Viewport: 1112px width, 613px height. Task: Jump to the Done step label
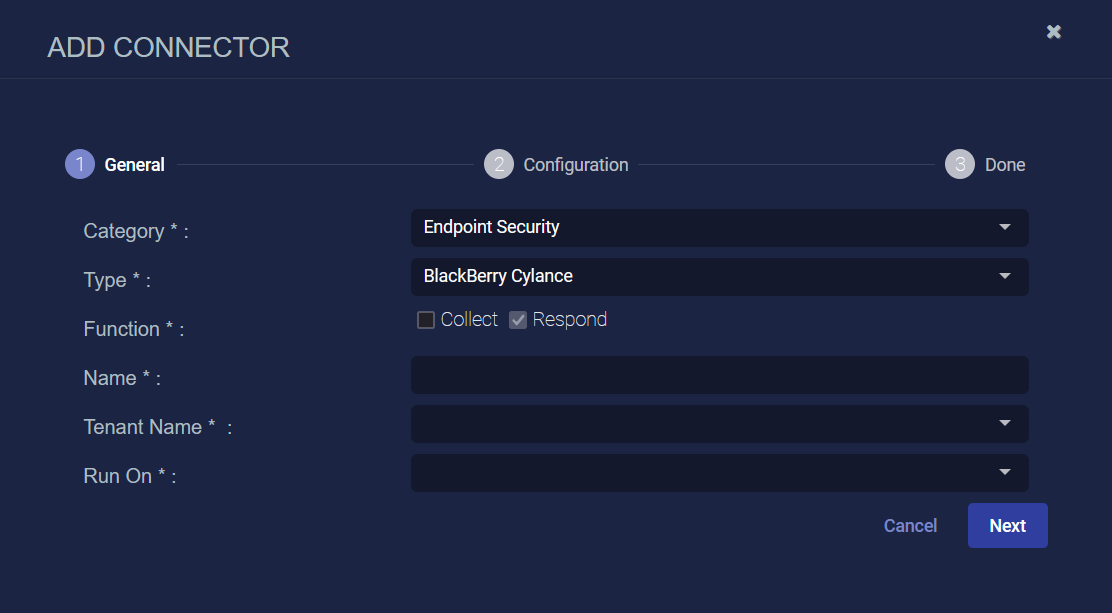coord(1005,165)
